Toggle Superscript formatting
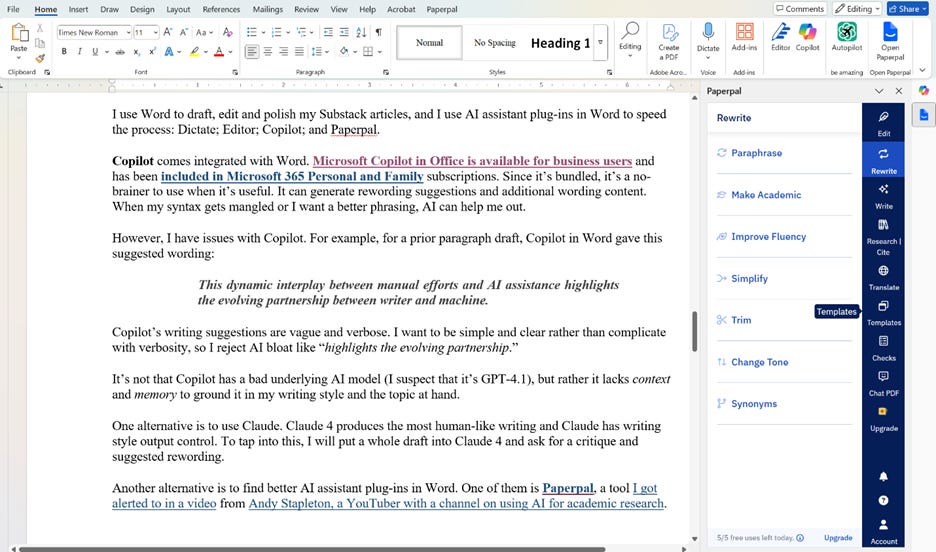This screenshot has height=552, width=936. [x=152, y=52]
